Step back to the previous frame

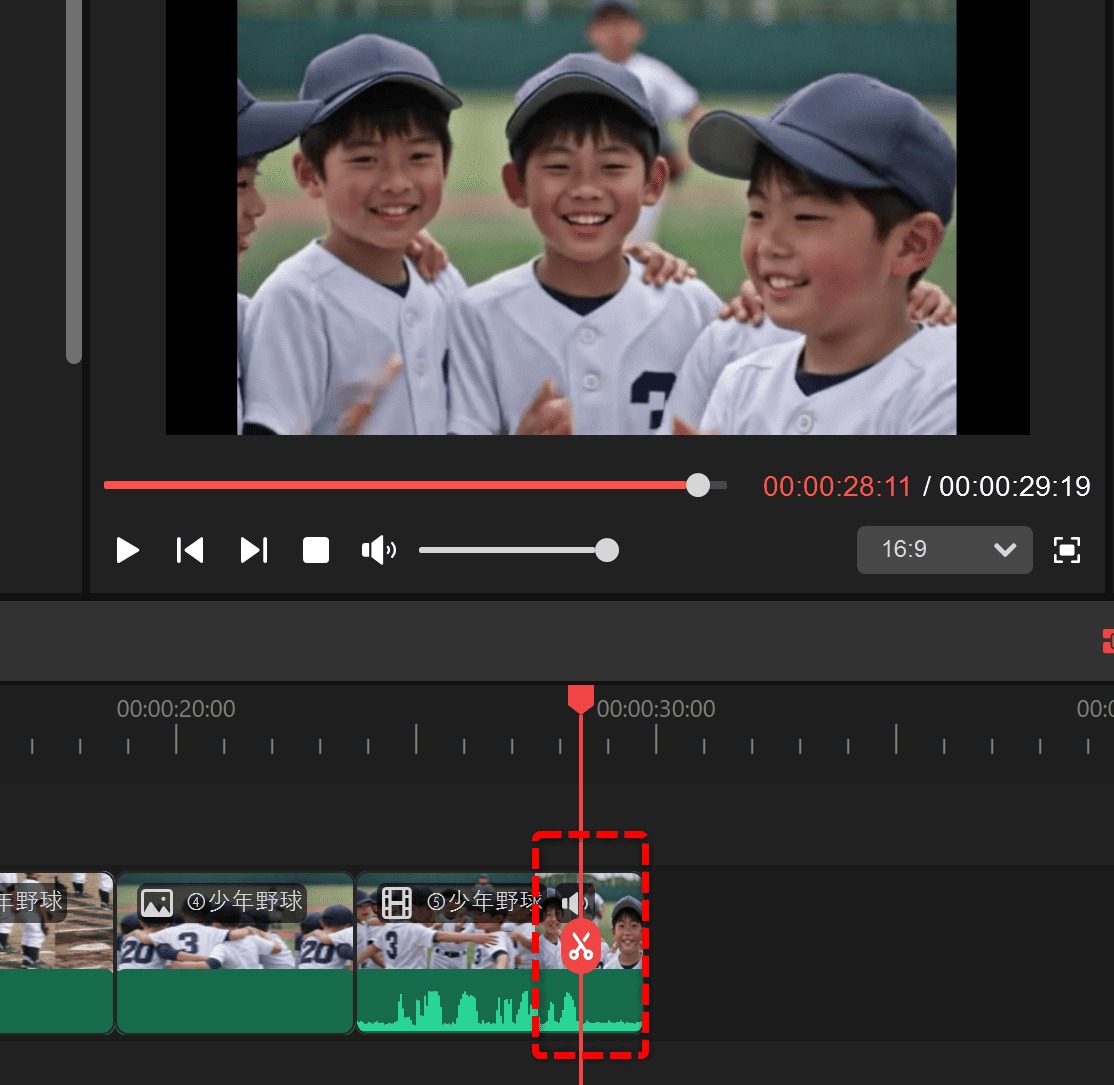click(x=190, y=550)
